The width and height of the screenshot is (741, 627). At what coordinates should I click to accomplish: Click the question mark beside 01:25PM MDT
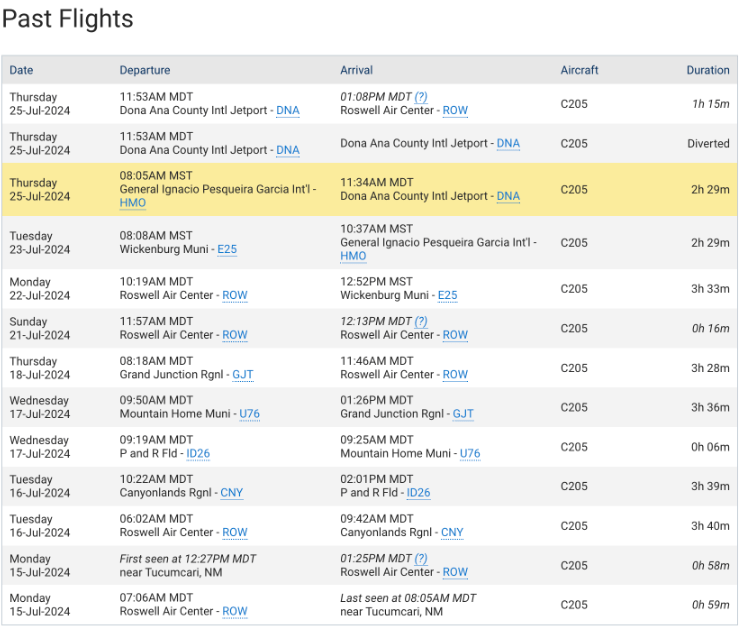coord(421,558)
